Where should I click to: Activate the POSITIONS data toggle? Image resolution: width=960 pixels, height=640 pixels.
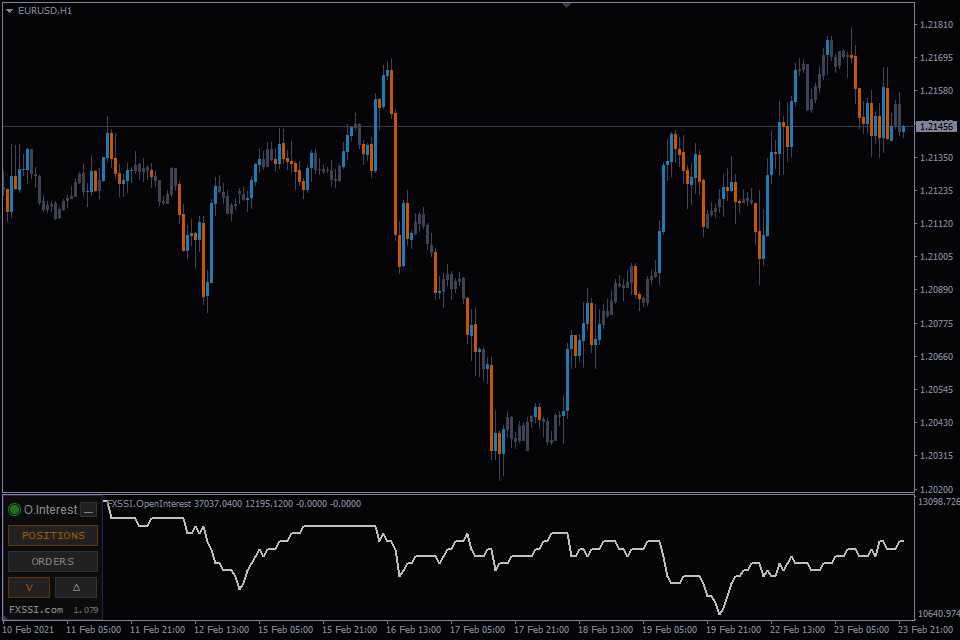click(53, 535)
